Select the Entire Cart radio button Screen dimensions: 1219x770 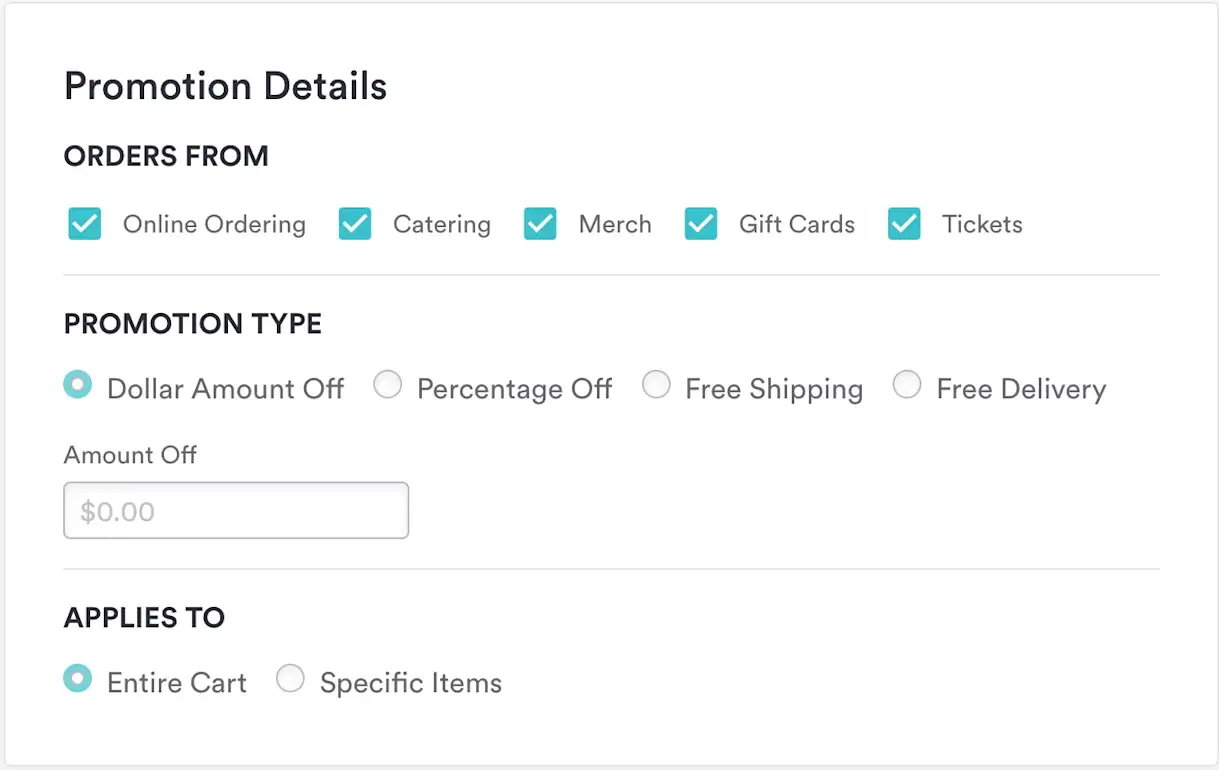(x=78, y=679)
